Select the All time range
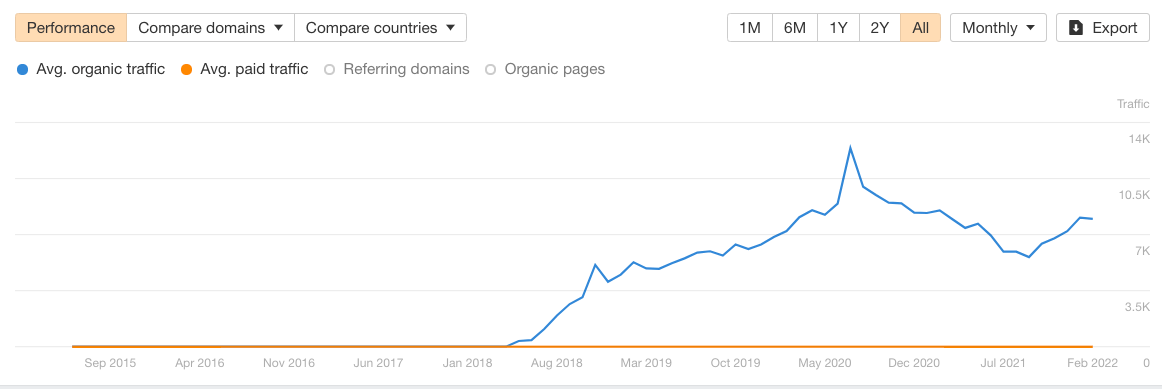The width and height of the screenshot is (1162, 389). coord(920,28)
